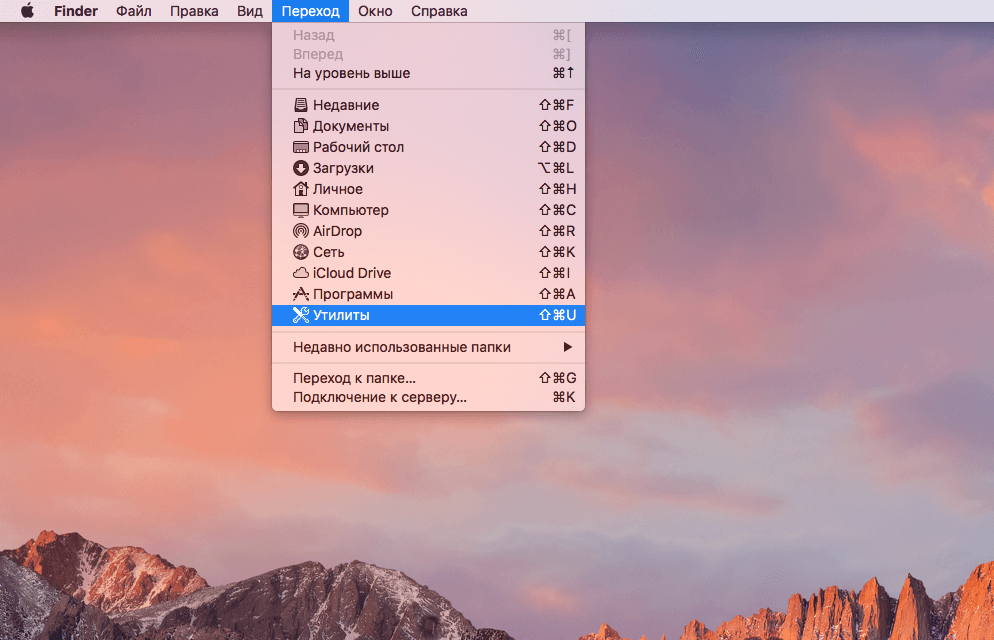Screen dimensions: 994x640
Task: Select На уровень выше menu item
Action: coord(351,73)
